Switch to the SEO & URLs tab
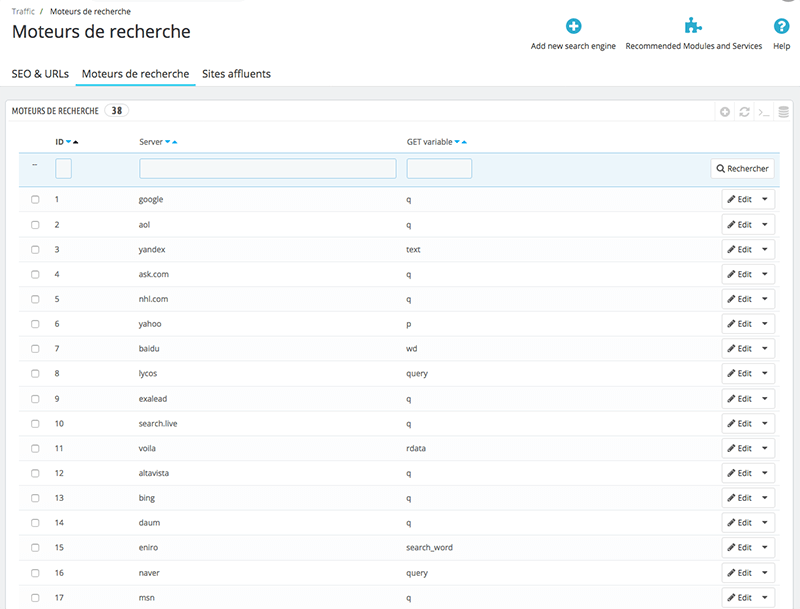 point(40,74)
